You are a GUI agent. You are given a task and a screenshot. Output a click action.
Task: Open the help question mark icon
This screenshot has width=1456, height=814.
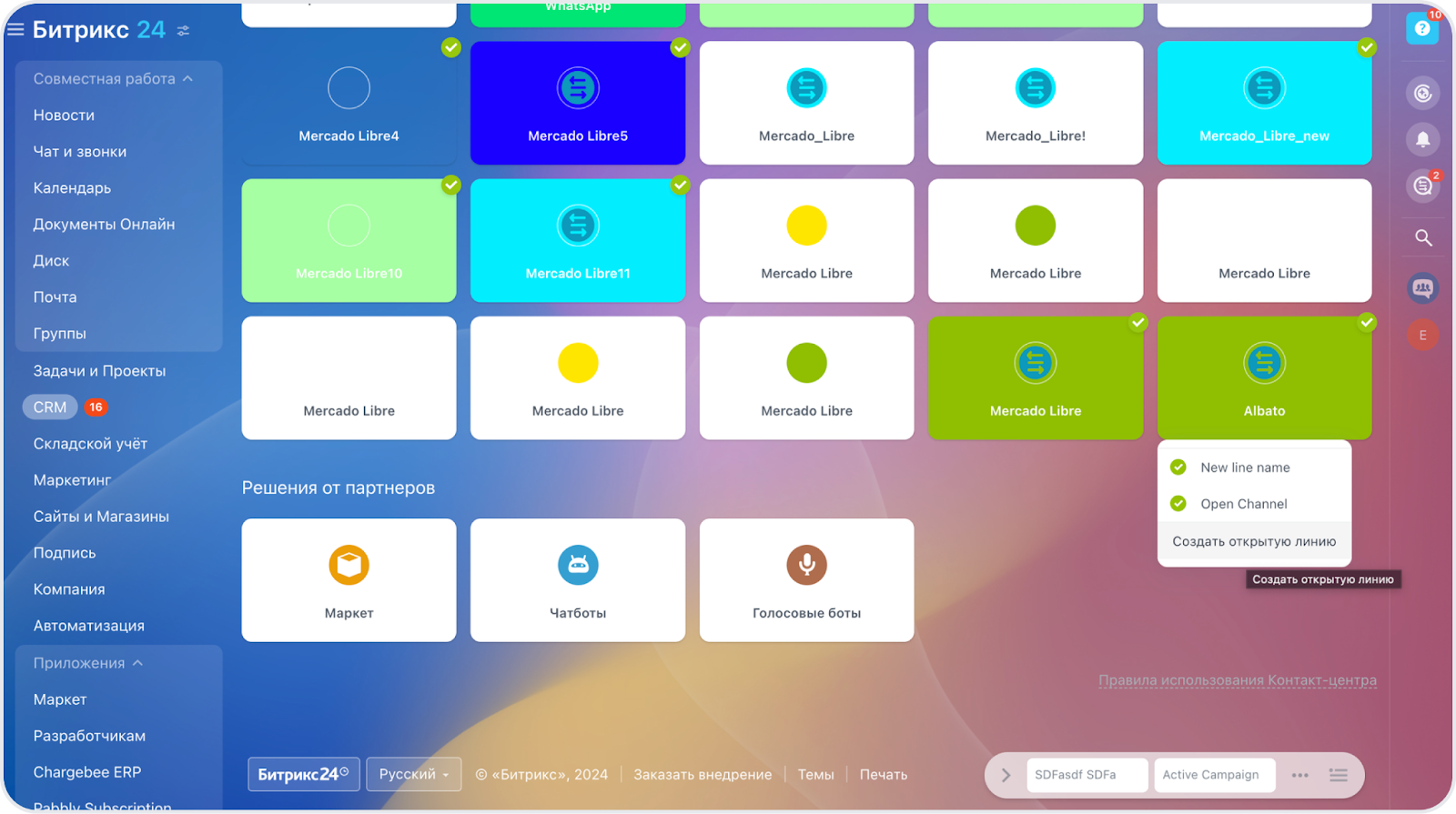[1421, 29]
